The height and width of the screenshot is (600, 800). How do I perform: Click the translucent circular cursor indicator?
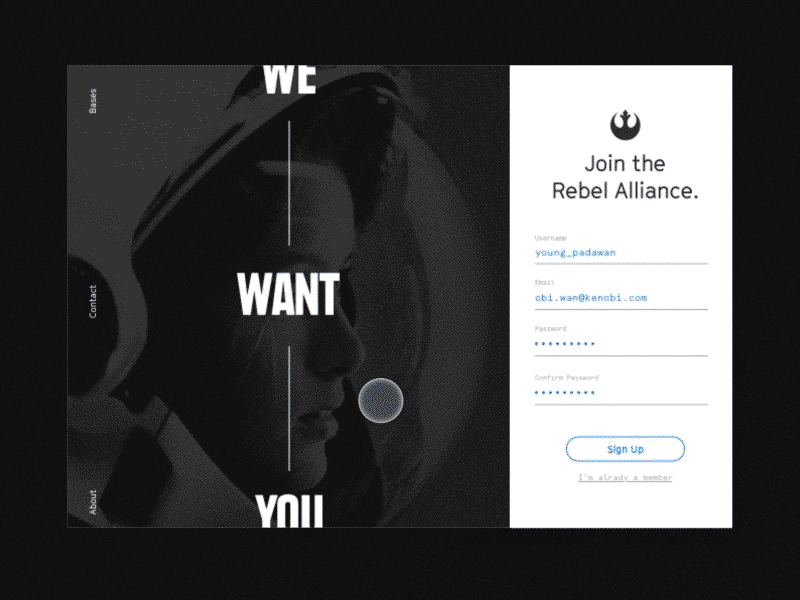click(x=381, y=401)
